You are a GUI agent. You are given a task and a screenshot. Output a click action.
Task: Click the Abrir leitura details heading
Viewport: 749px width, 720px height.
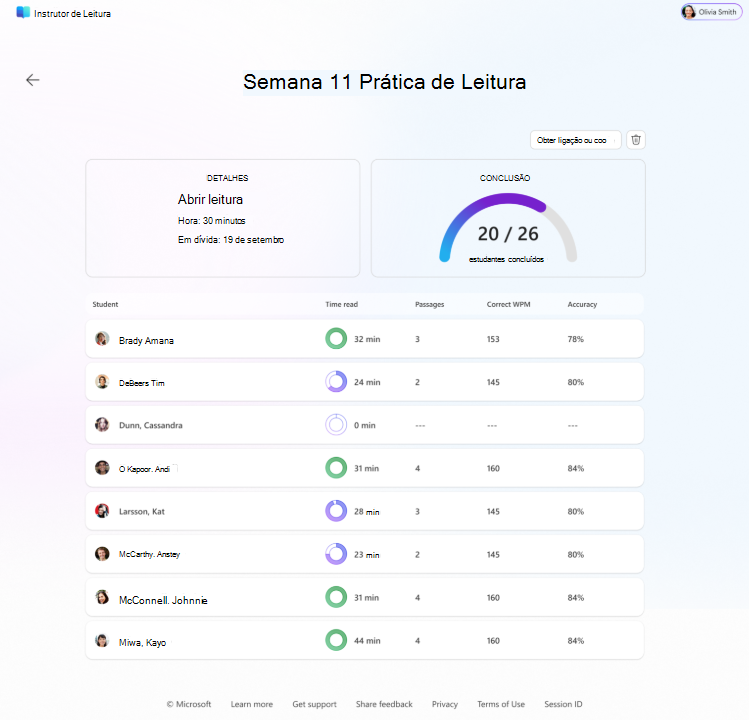pos(210,199)
